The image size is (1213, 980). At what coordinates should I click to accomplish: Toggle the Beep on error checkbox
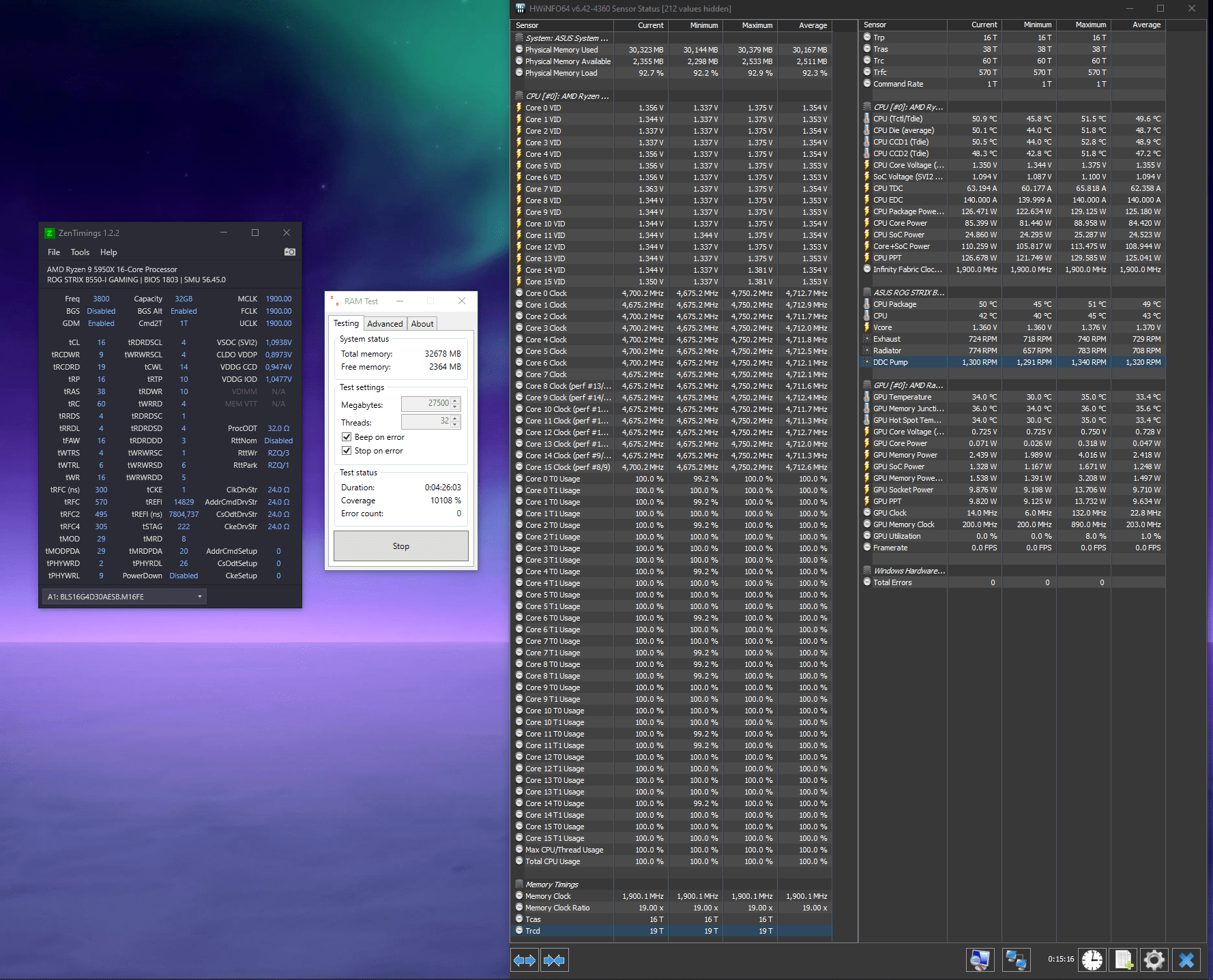point(347,437)
